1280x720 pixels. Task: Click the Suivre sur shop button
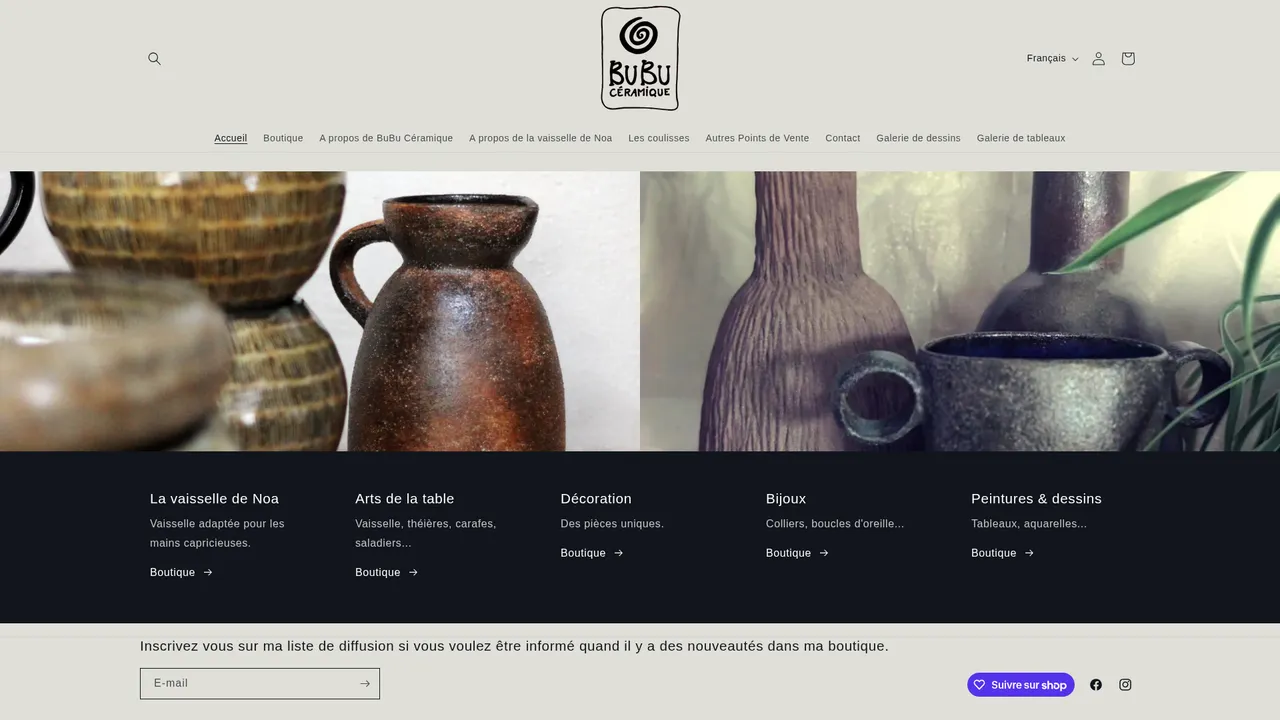pos(1020,685)
